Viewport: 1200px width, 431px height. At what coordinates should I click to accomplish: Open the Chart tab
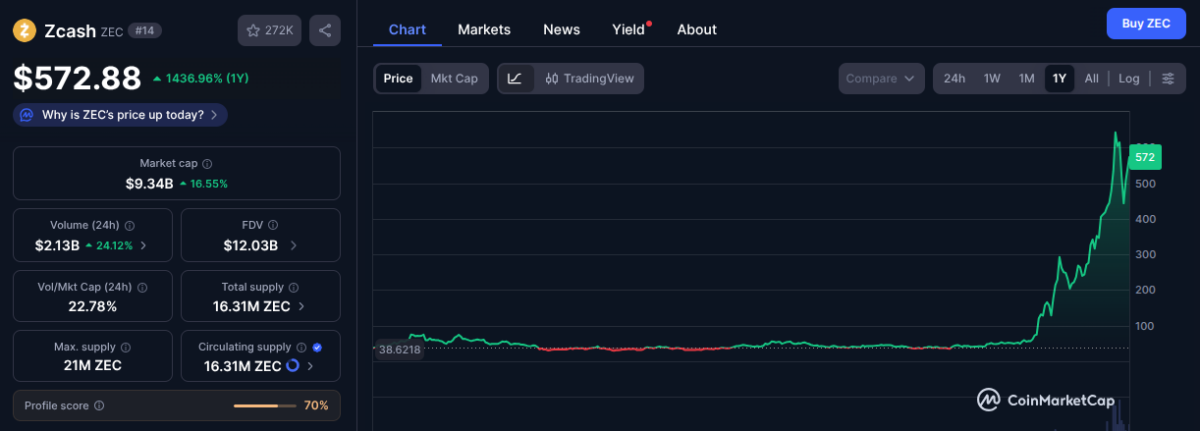point(407,30)
